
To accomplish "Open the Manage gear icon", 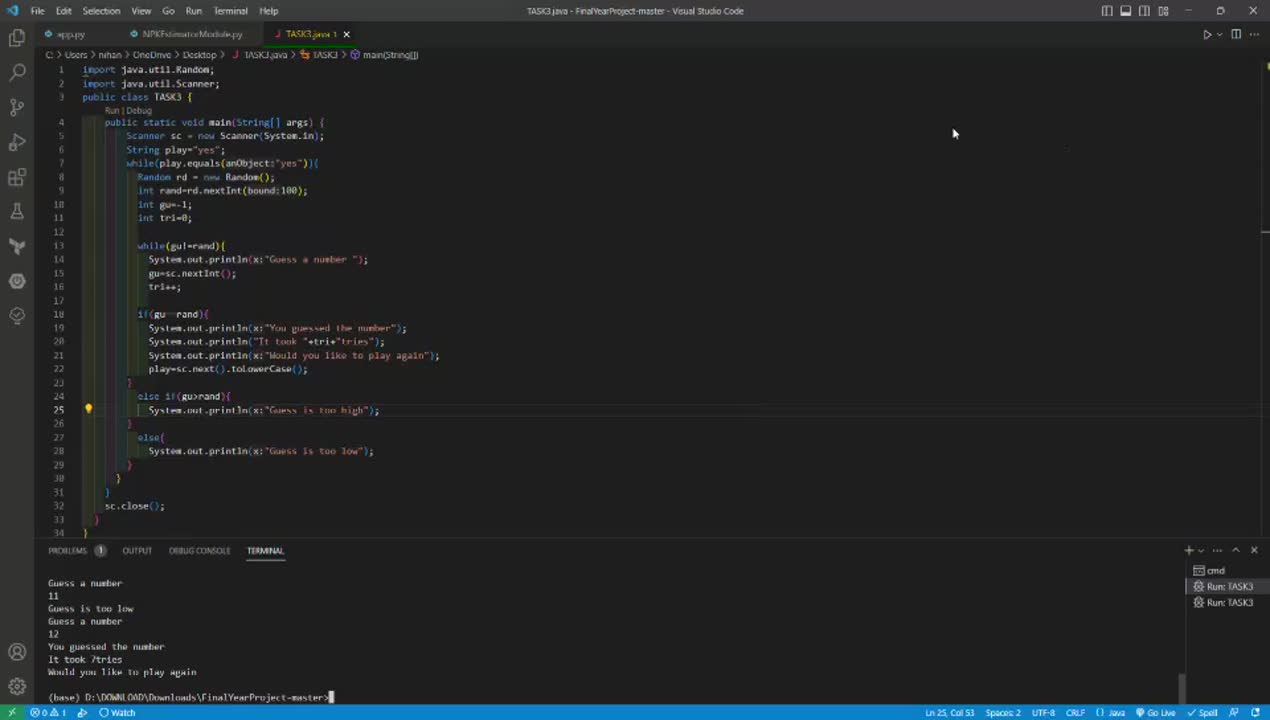I will (x=17, y=686).
